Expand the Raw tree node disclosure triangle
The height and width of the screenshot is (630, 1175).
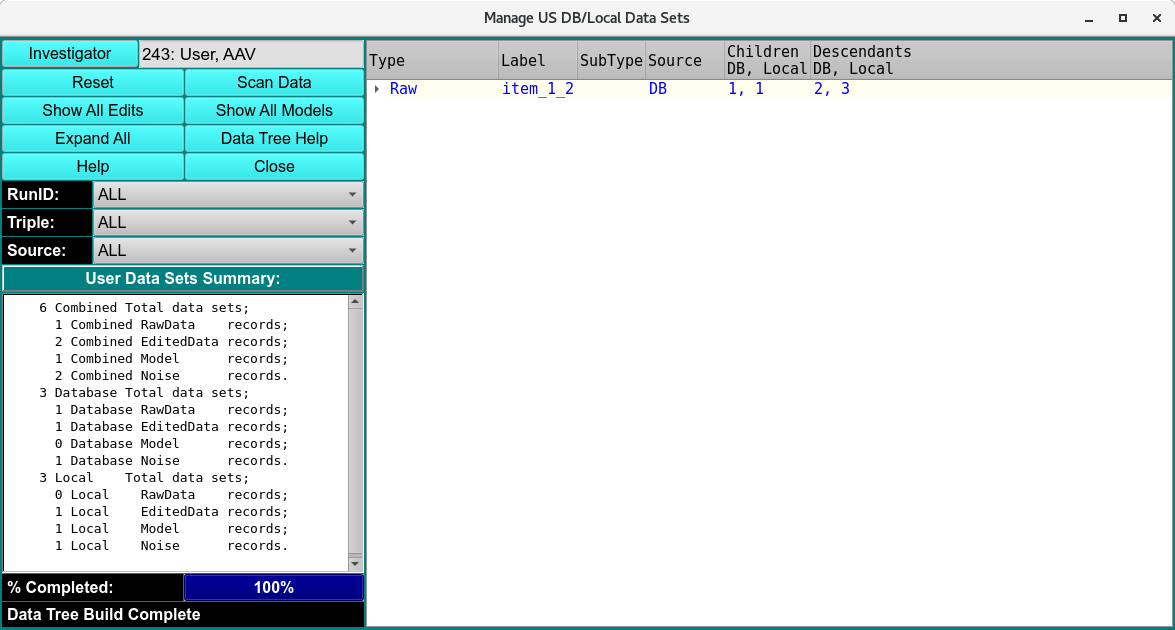tap(377, 88)
